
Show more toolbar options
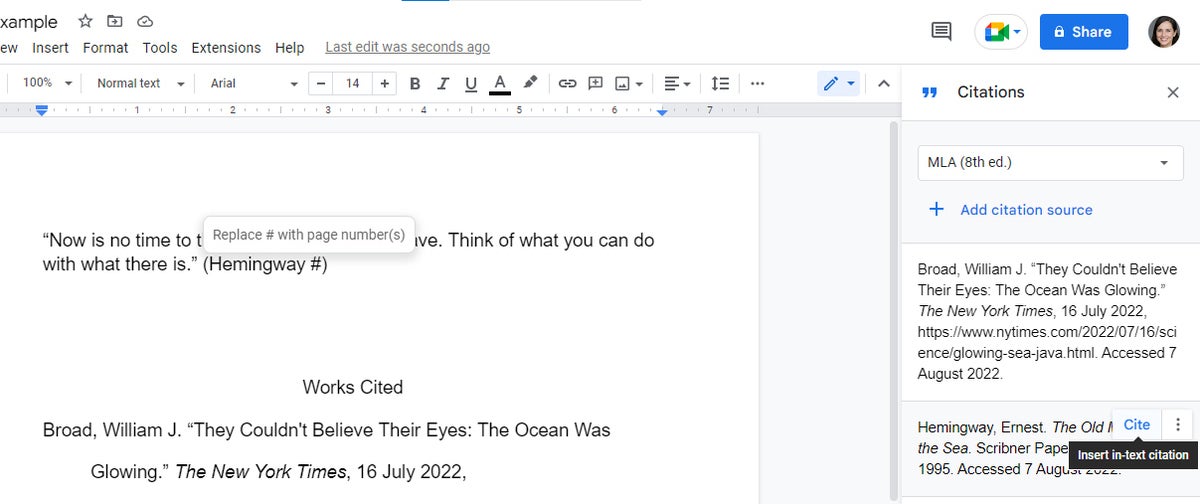click(757, 84)
